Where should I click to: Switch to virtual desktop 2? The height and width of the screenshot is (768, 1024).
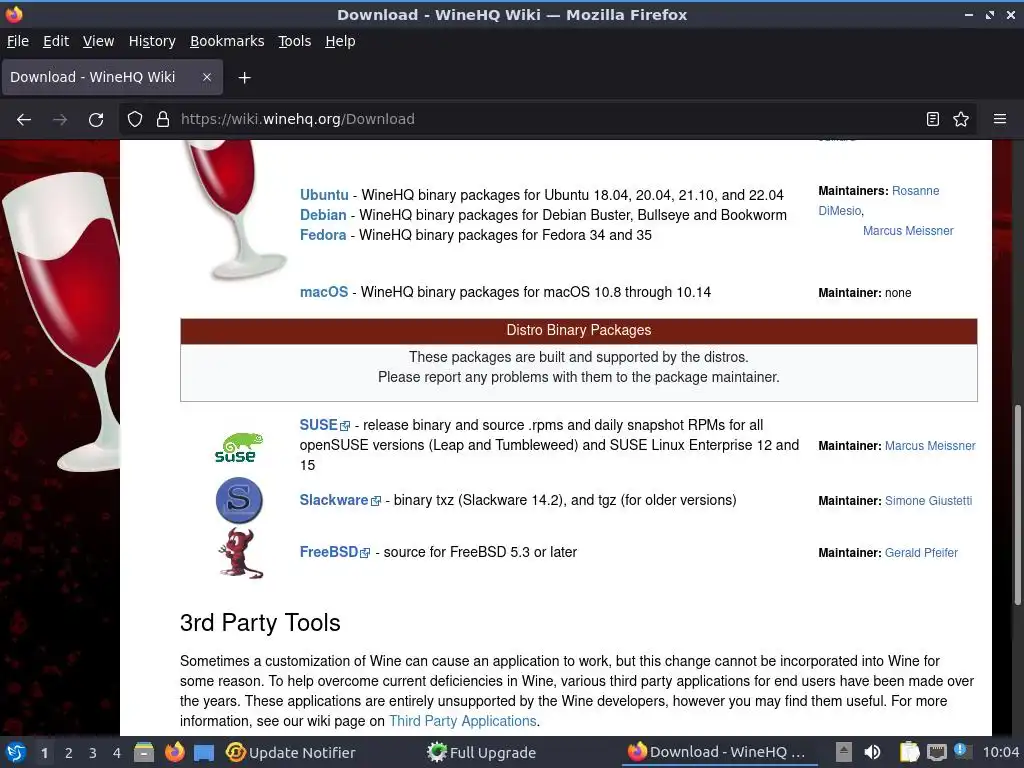coord(69,753)
